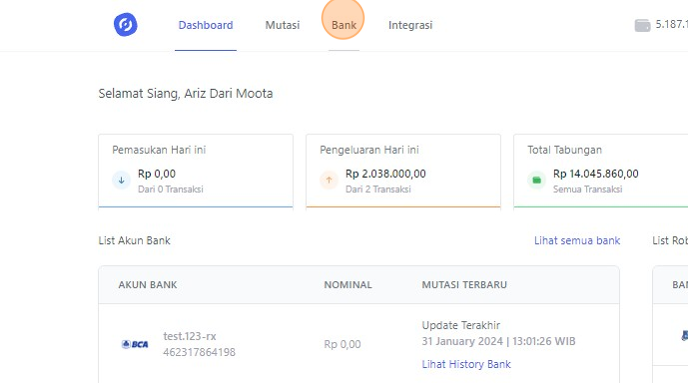
Task: Click the wallet balance icon
Action: pos(642,25)
